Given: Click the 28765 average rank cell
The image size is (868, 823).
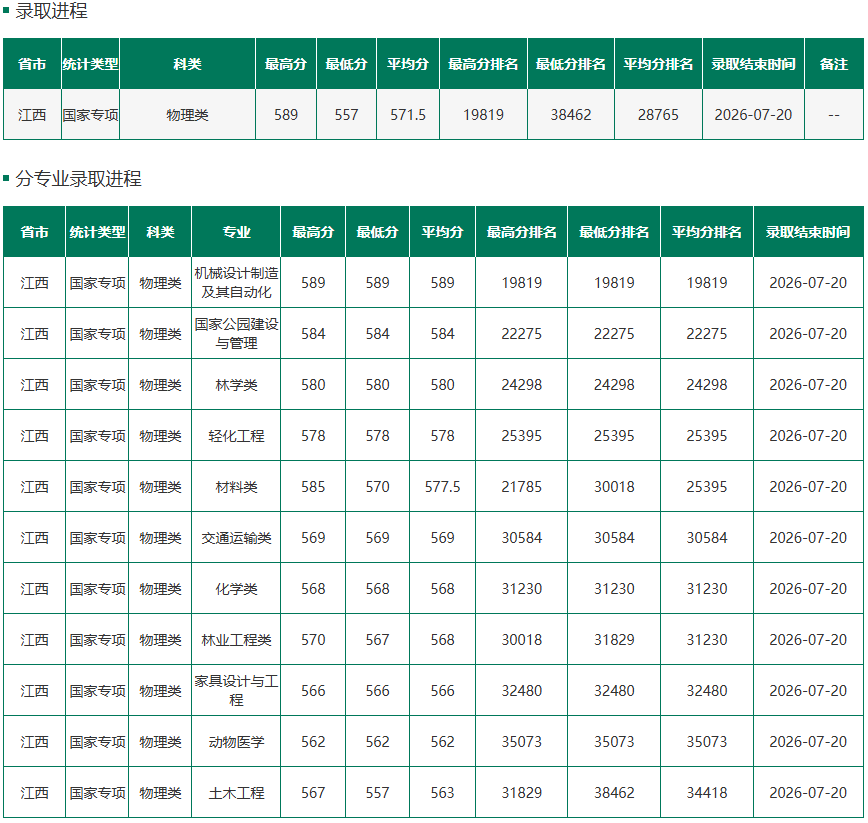Looking at the screenshot, I should pos(658,115).
